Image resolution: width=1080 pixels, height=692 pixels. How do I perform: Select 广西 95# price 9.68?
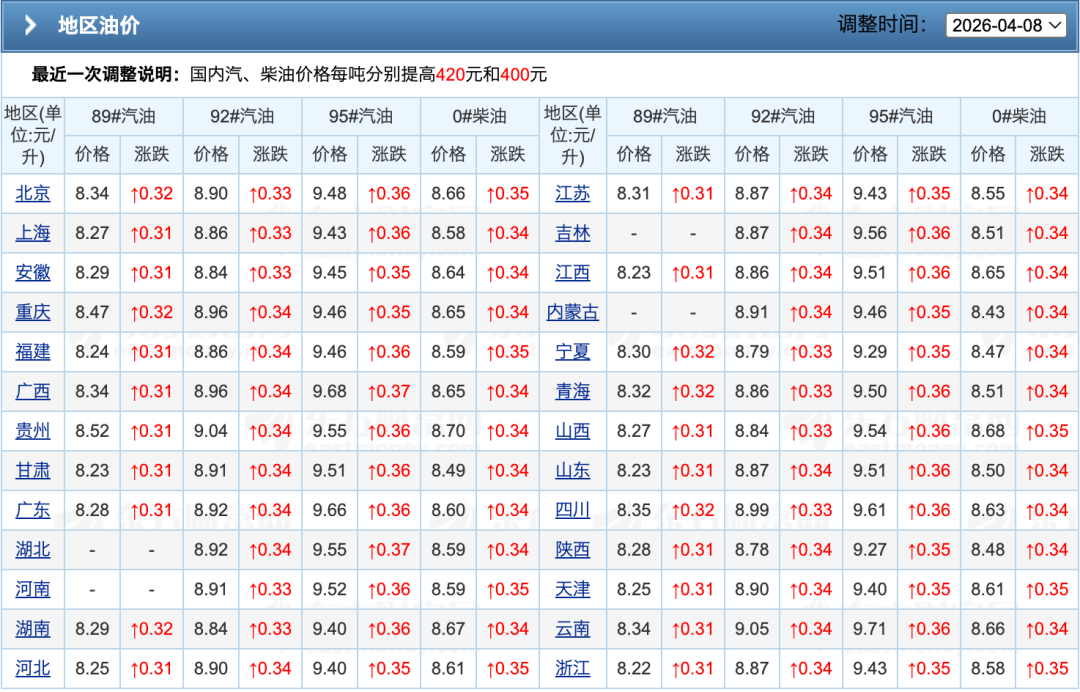coord(329,391)
